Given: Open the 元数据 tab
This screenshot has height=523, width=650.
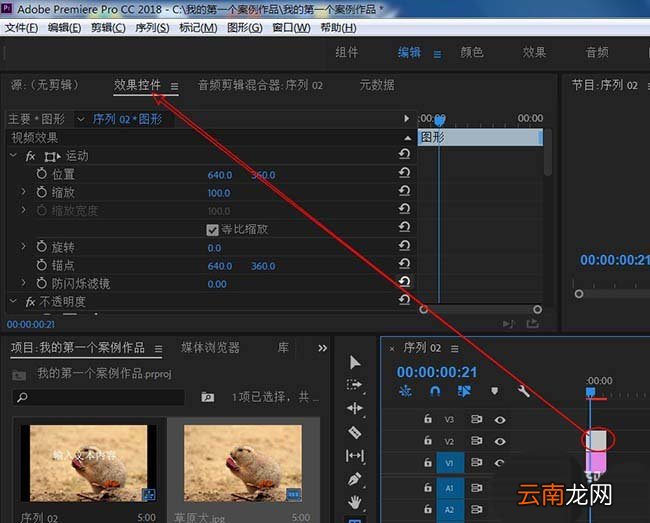Looking at the screenshot, I should click(377, 85).
